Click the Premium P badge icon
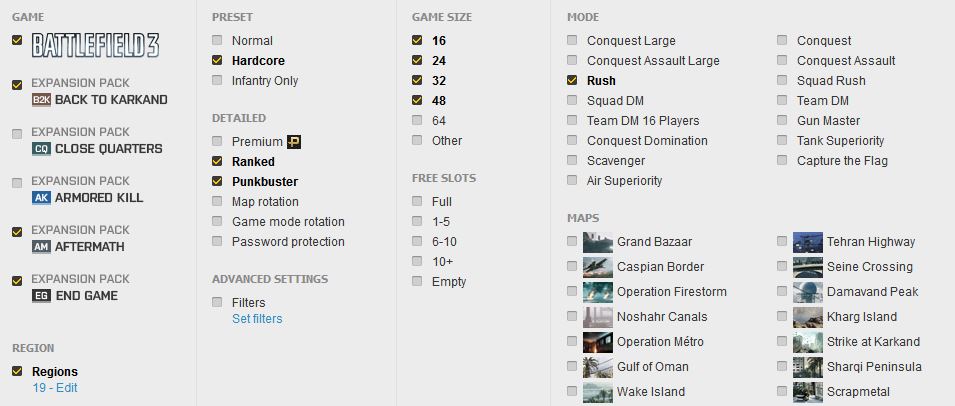955x406 pixels. tap(294, 142)
